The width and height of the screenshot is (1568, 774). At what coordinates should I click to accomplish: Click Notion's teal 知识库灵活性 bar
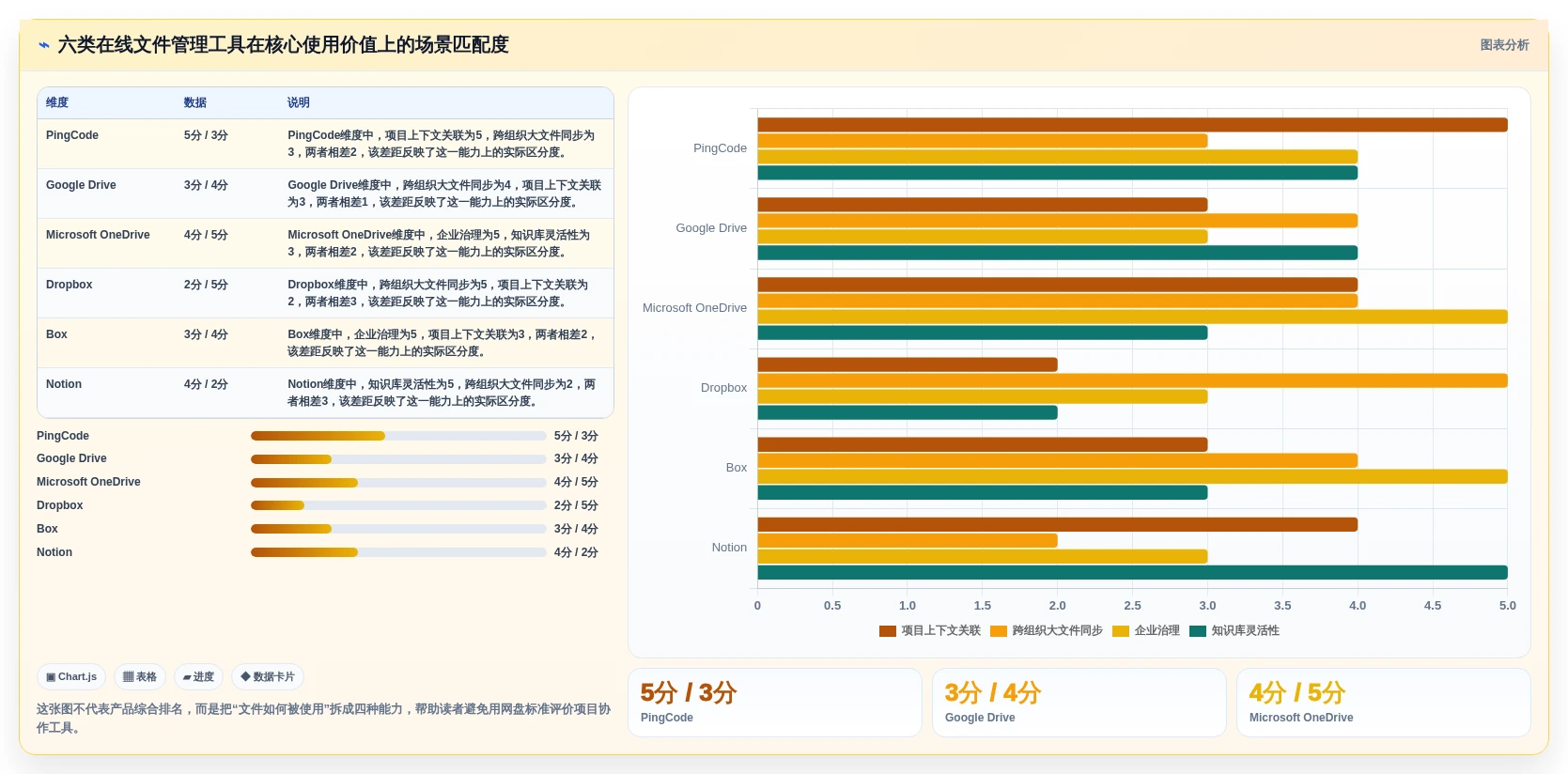1132,573
